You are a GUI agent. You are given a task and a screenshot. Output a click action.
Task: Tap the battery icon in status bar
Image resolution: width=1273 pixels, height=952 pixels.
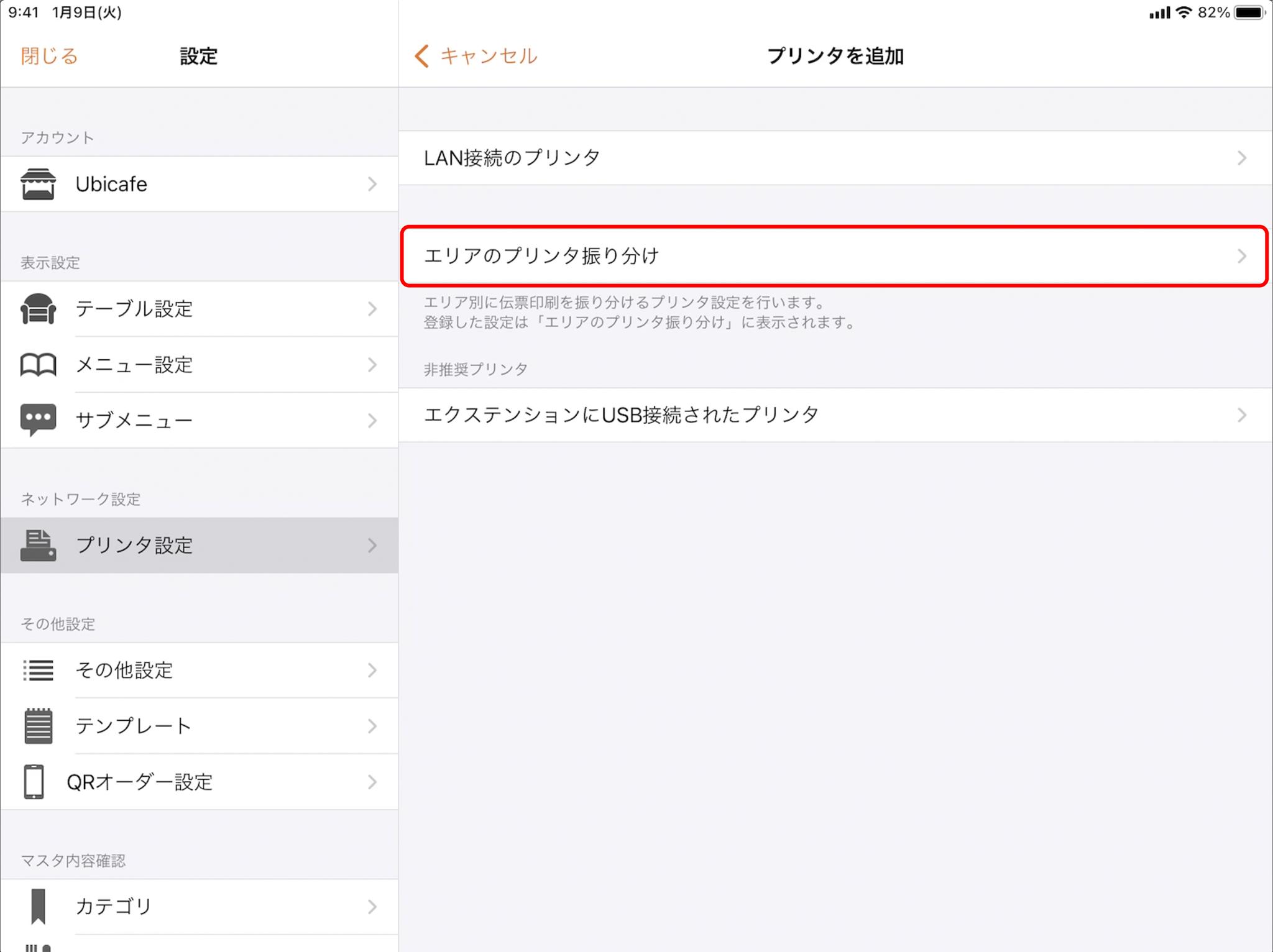click(x=1249, y=12)
